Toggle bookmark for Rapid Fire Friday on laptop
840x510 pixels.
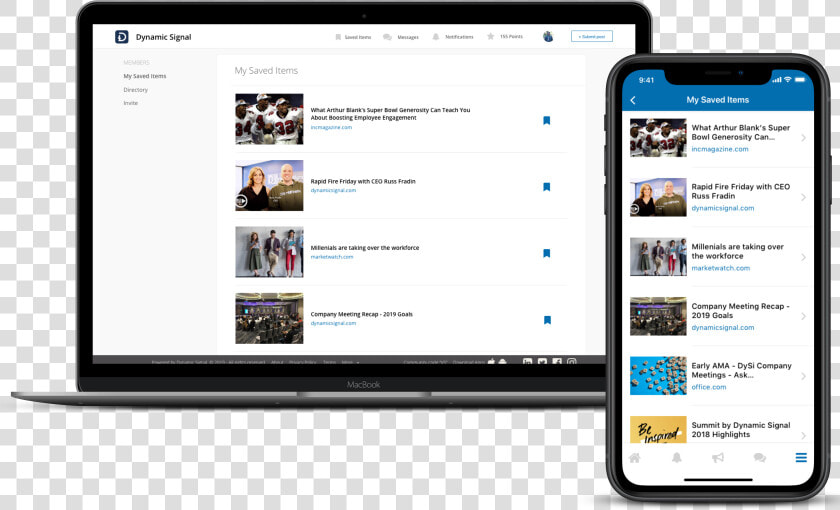tap(546, 187)
